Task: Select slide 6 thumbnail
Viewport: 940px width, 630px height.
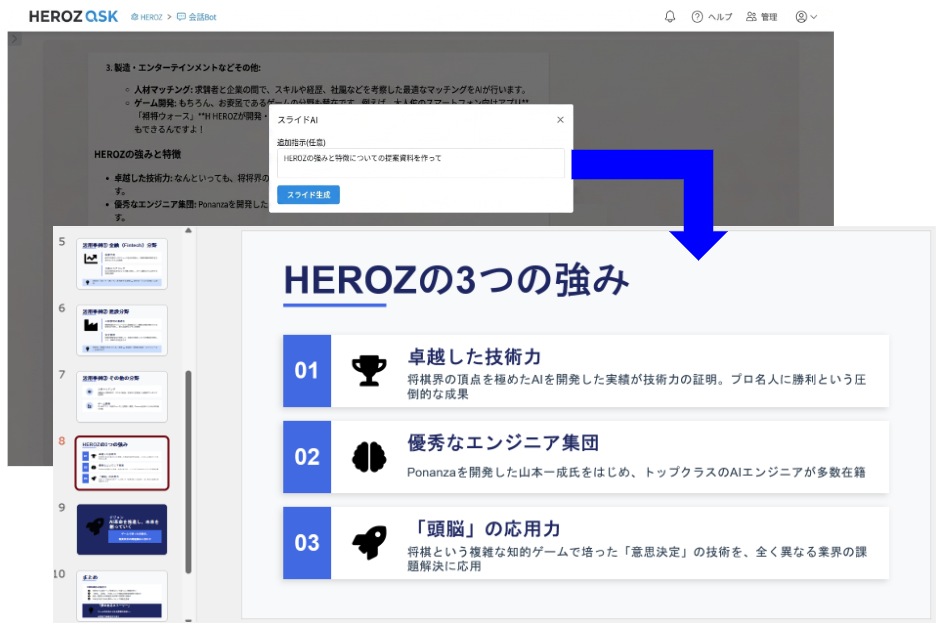Action: (x=122, y=330)
